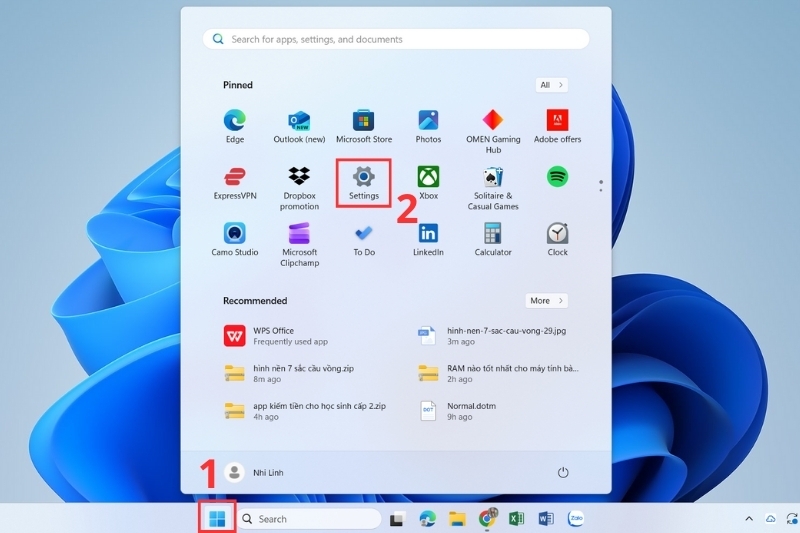Click the power button icon
This screenshot has height=533, width=800.
[563, 472]
